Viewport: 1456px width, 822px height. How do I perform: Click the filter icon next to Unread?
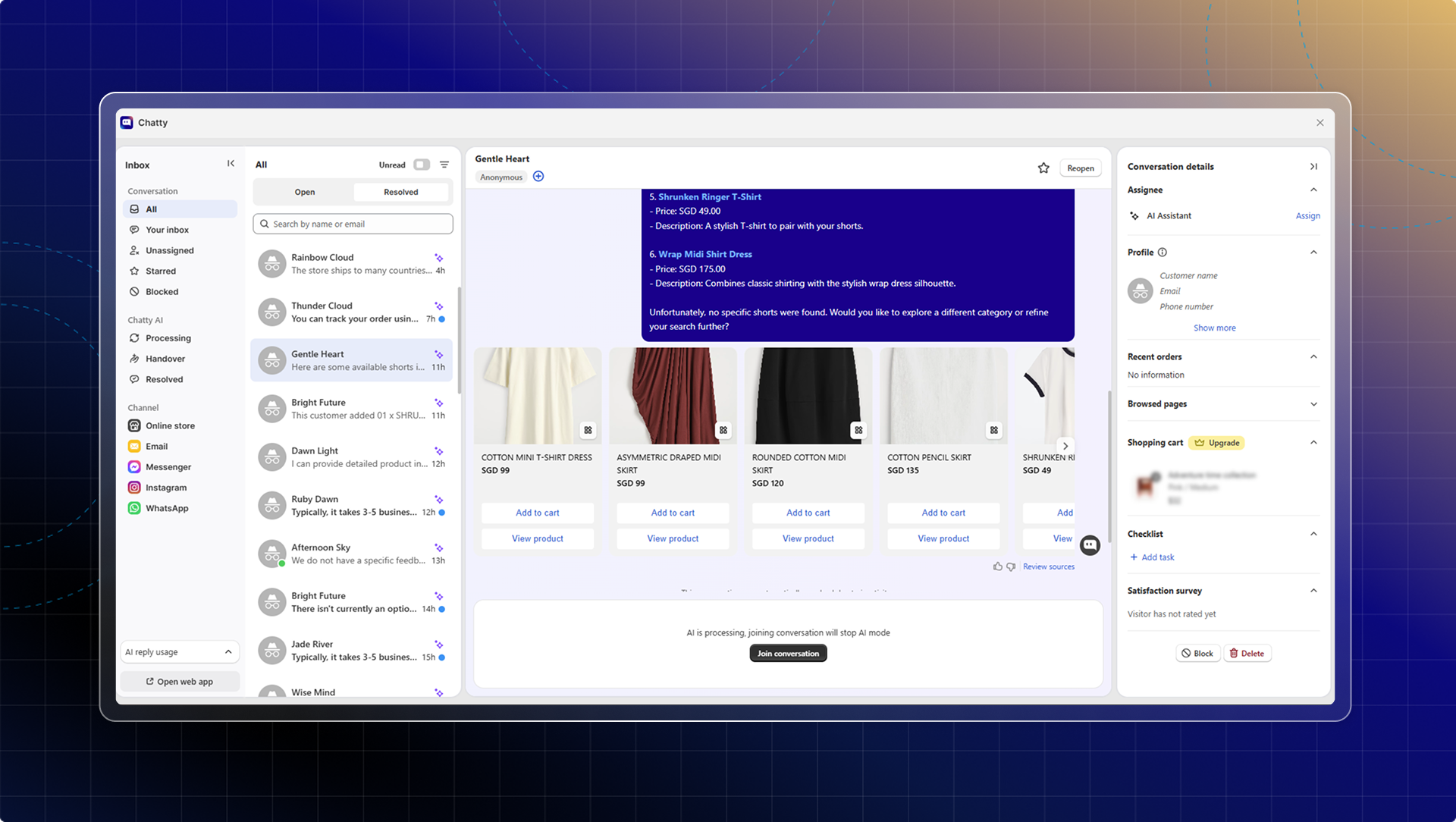[x=444, y=165]
